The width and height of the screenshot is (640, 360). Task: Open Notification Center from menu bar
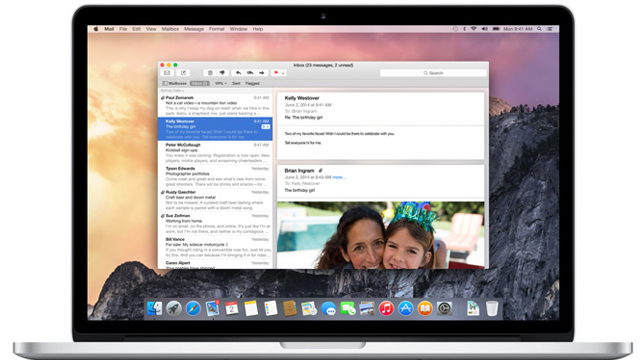(550, 29)
